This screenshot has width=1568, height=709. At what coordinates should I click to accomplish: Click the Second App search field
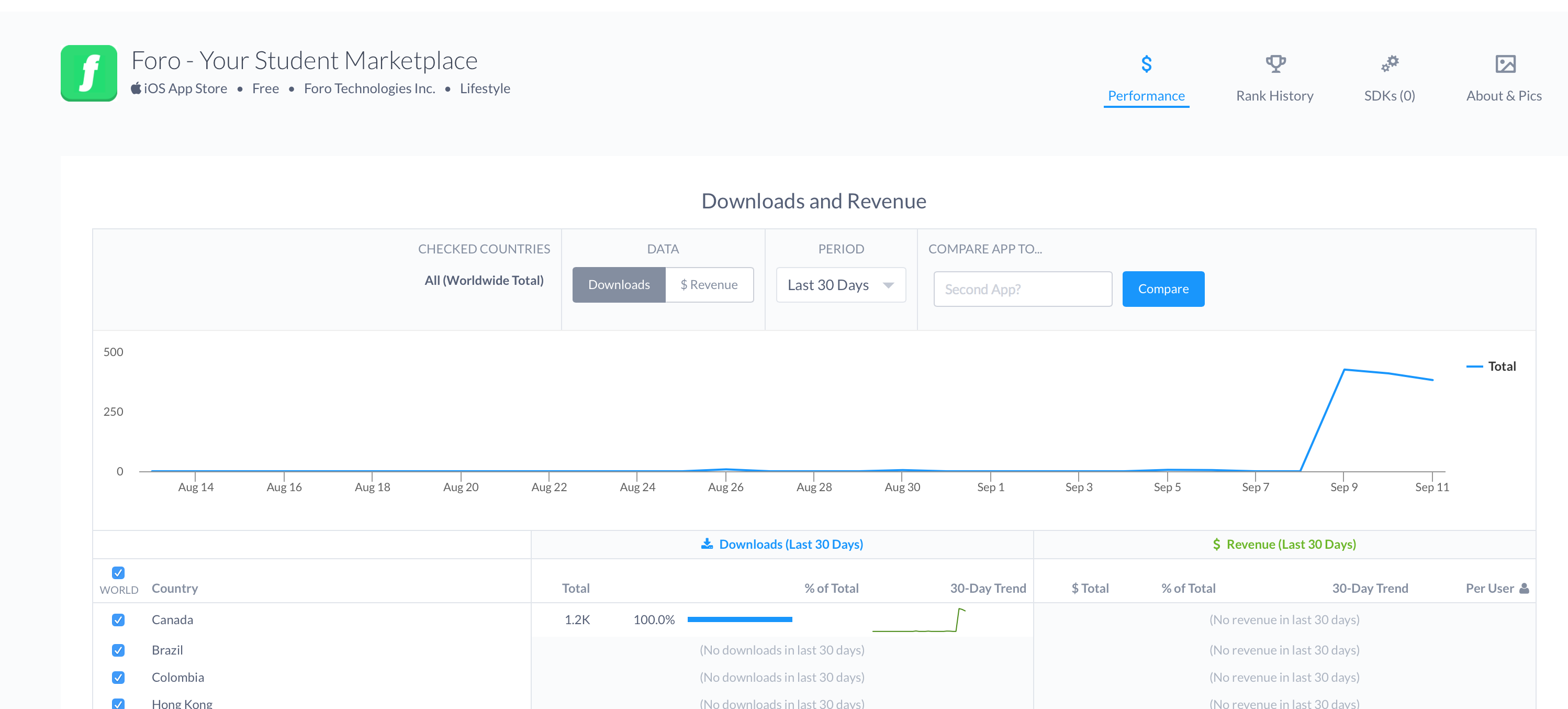click(1023, 289)
